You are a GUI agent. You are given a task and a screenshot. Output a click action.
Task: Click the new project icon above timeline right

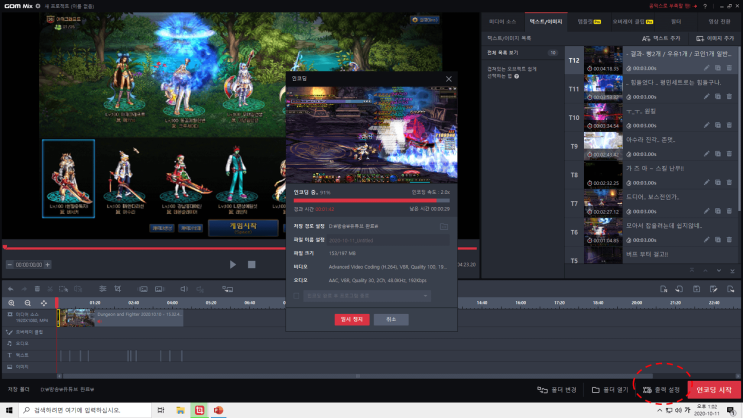[x=663, y=289]
